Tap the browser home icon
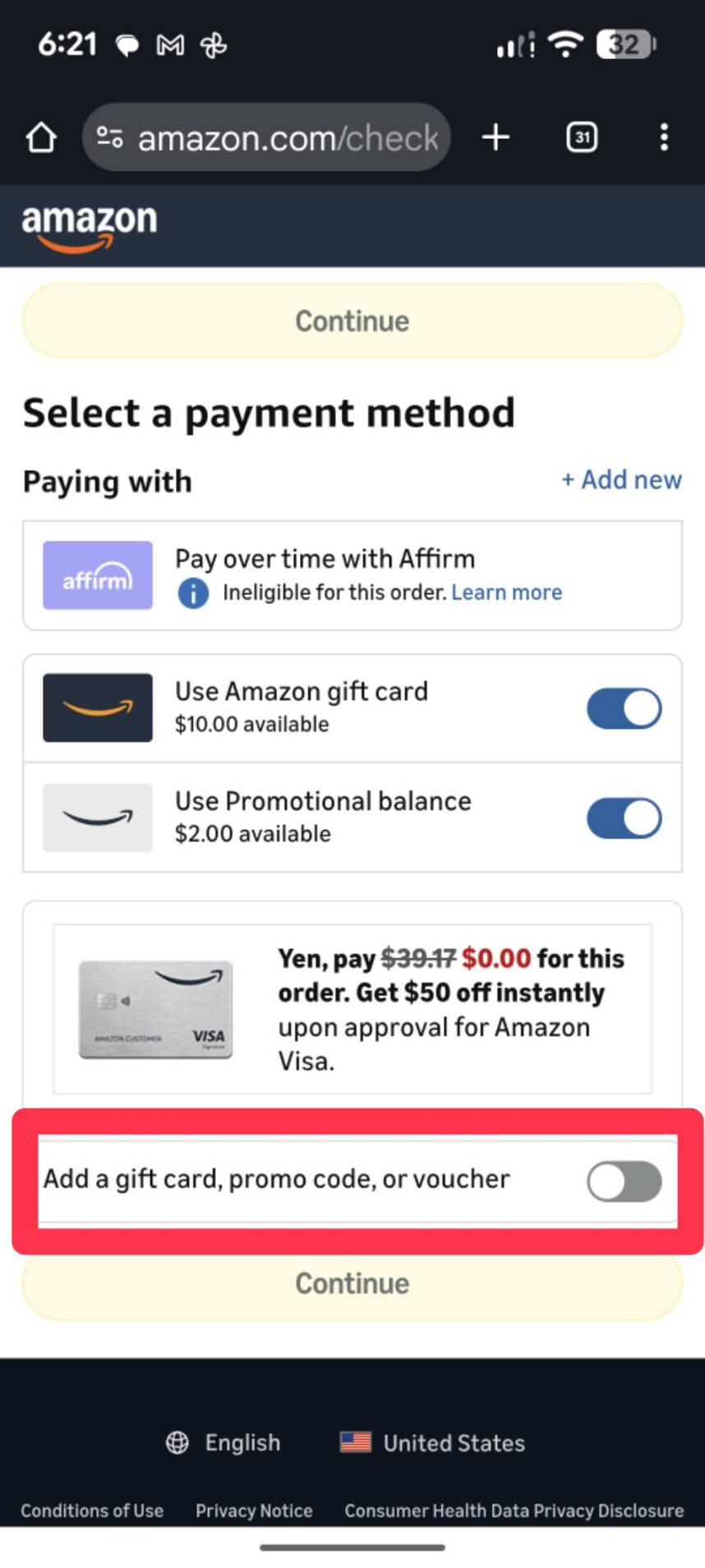 pyautogui.click(x=41, y=137)
